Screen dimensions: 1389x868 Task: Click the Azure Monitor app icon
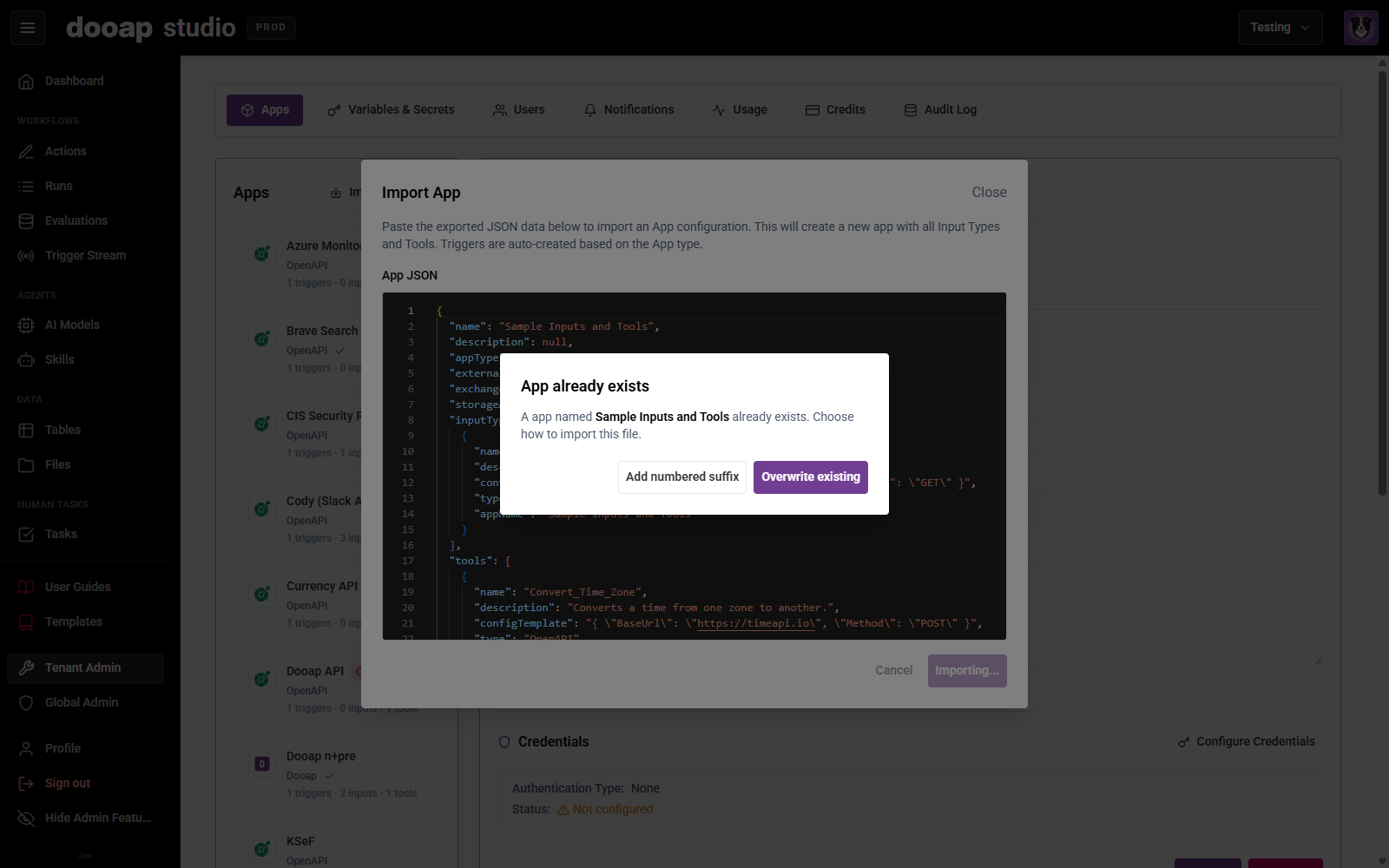click(261, 253)
